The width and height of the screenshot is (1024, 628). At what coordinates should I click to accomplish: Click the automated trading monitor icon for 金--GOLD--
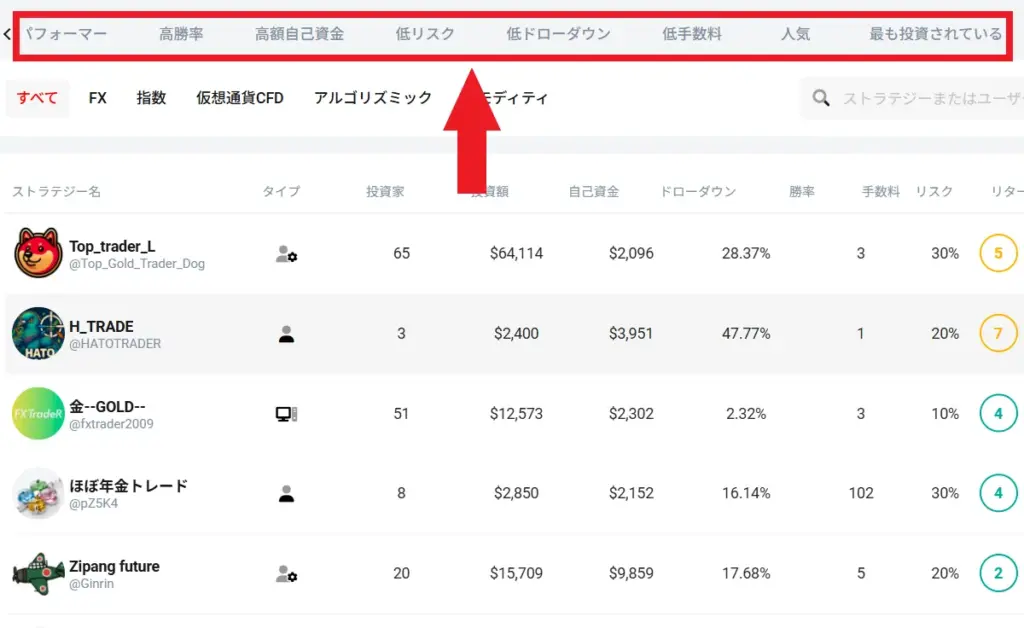[283, 413]
